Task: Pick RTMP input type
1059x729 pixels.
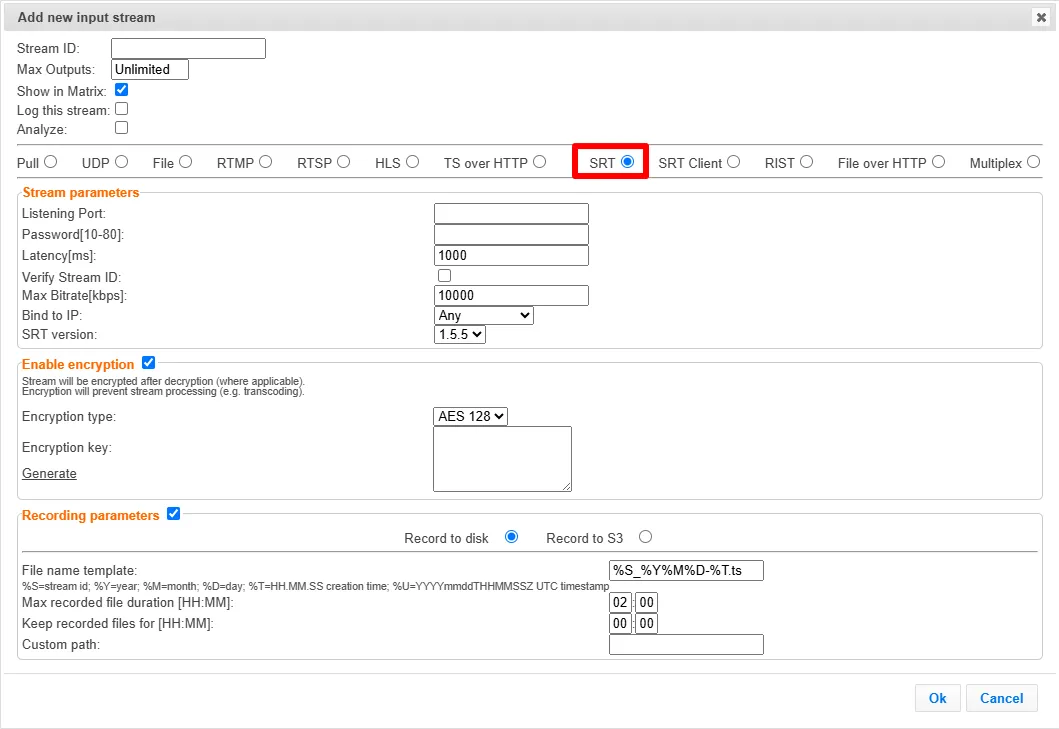Action: [265, 162]
